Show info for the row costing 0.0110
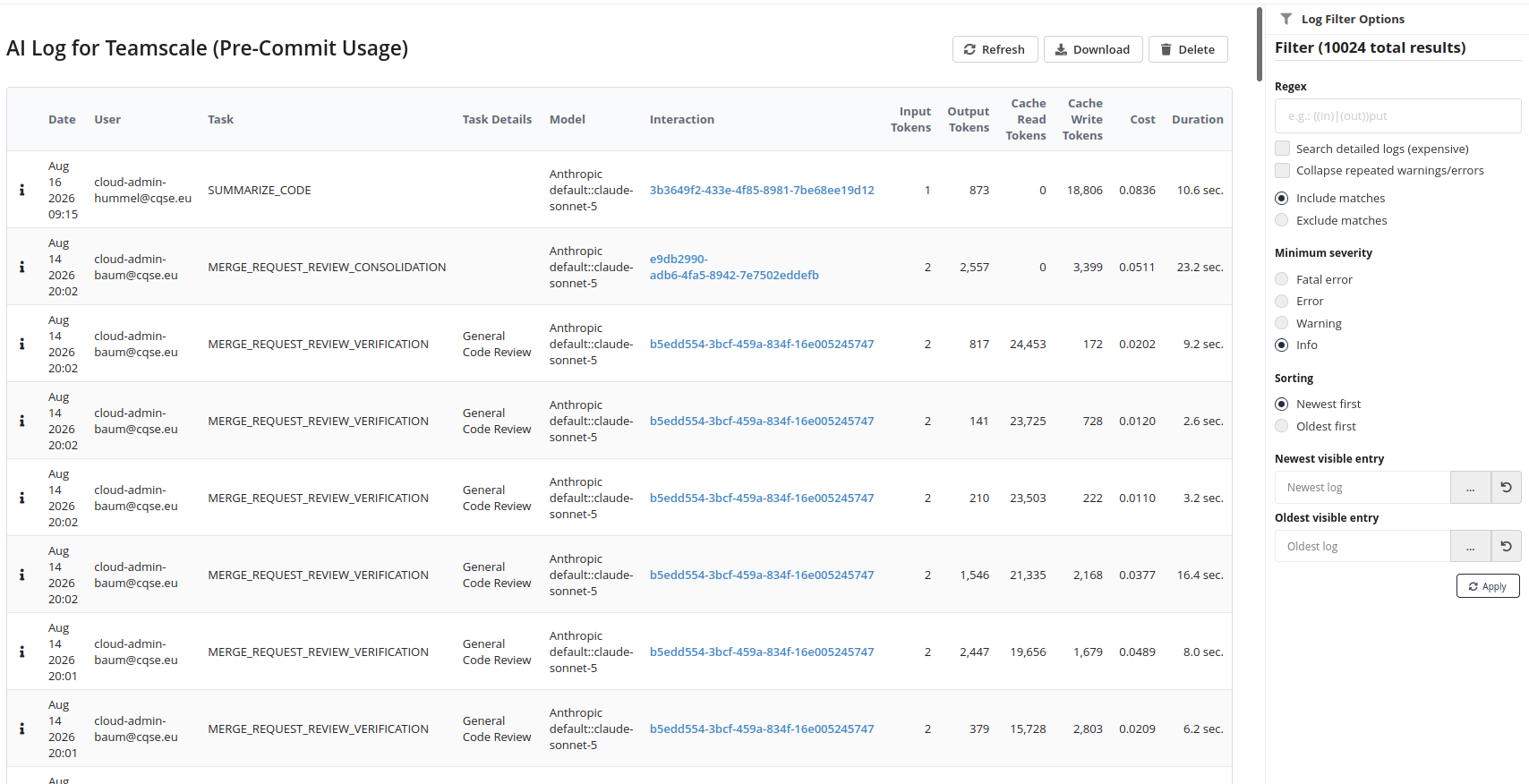The width and height of the screenshot is (1529, 784). (x=22, y=498)
